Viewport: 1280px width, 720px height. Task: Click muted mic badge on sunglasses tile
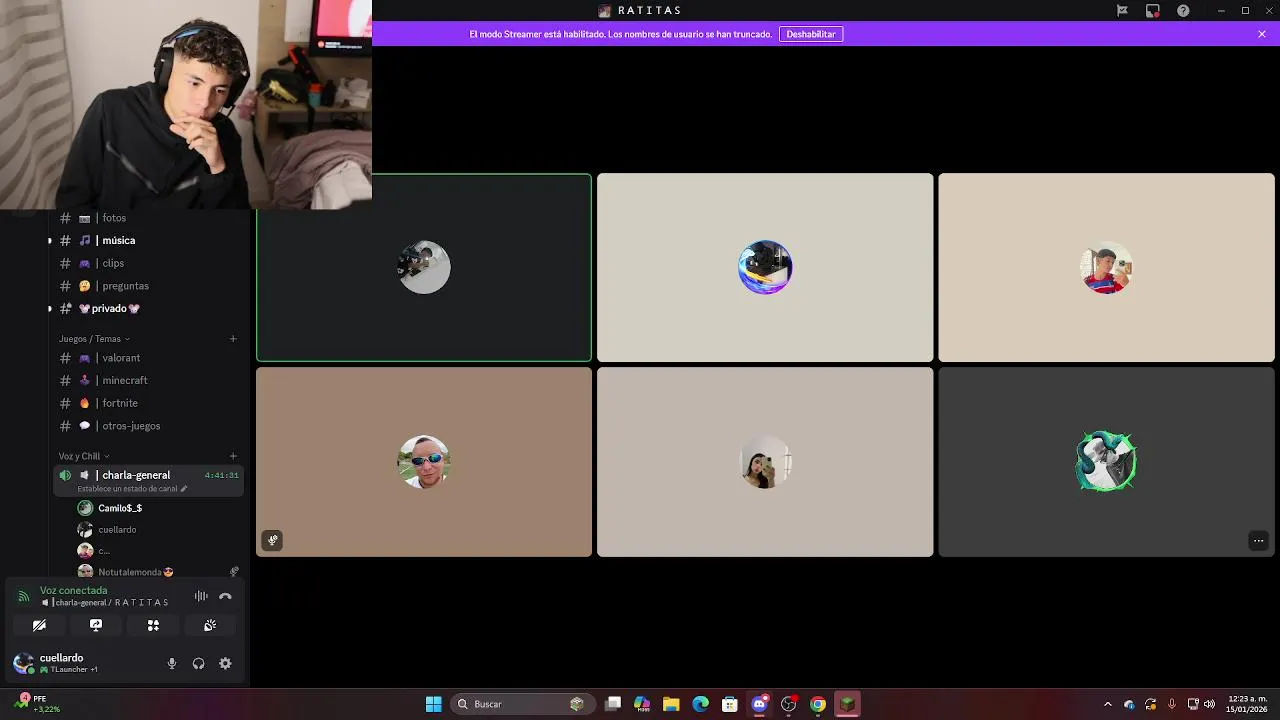click(272, 540)
